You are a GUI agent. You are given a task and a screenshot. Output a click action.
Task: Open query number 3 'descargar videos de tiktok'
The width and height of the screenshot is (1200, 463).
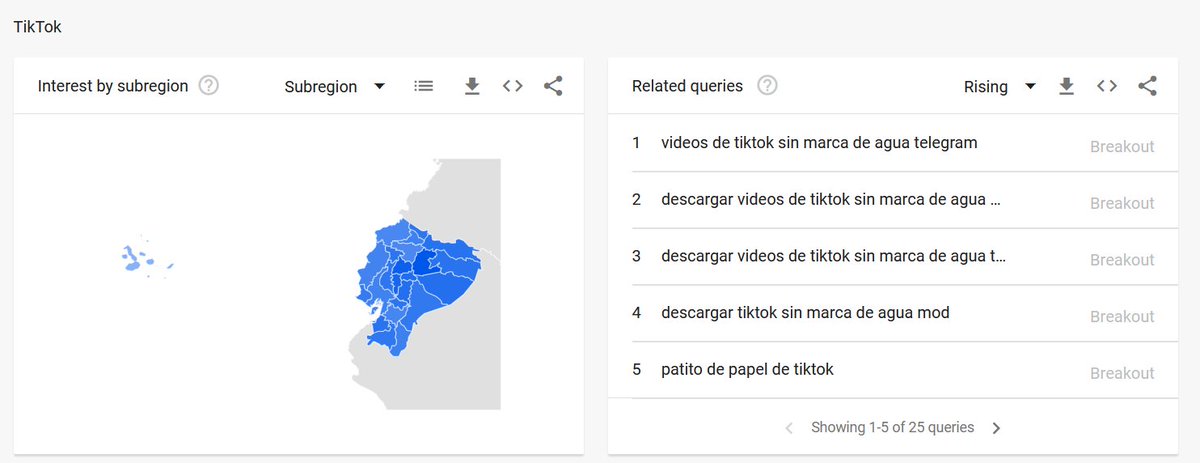click(x=833, y=256)
